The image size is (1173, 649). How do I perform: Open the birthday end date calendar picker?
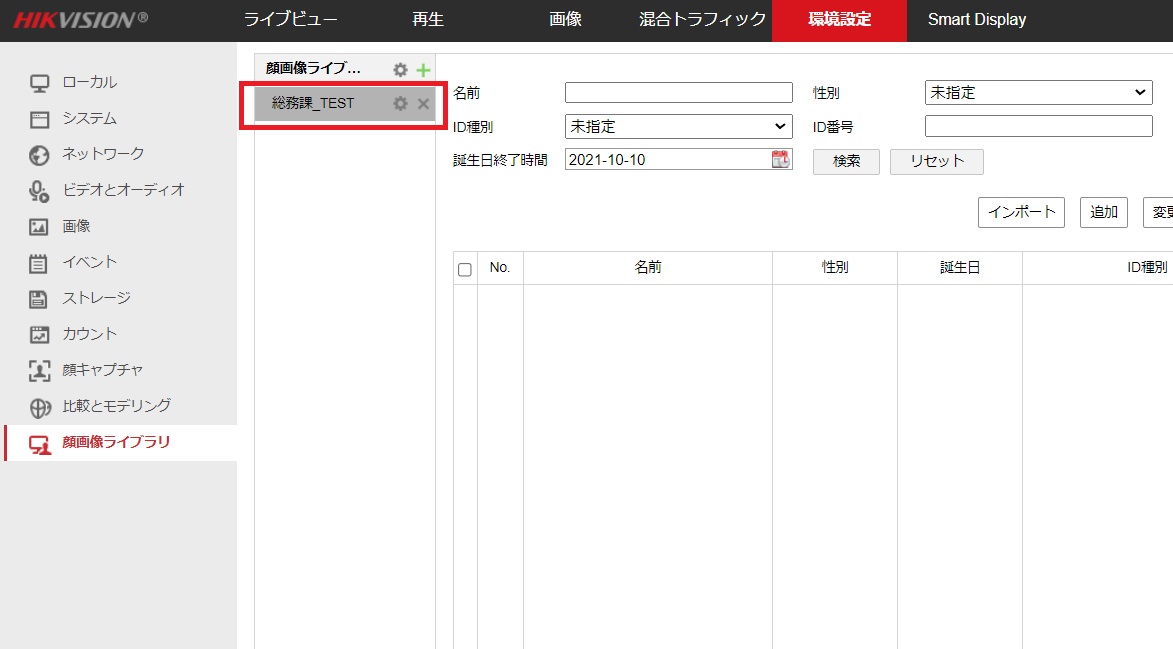[x=783, y=158]
